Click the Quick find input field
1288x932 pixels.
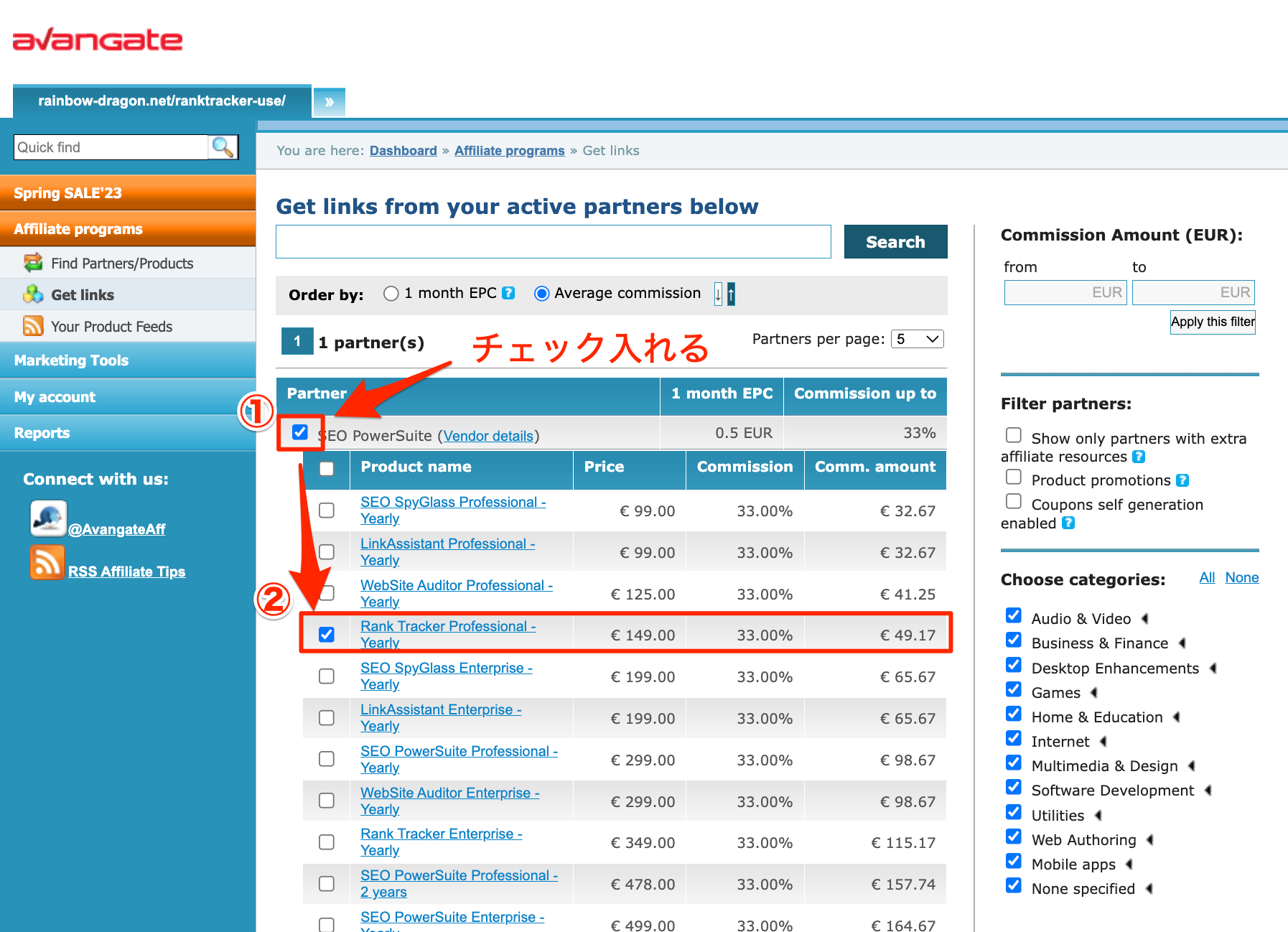(111, 147)
